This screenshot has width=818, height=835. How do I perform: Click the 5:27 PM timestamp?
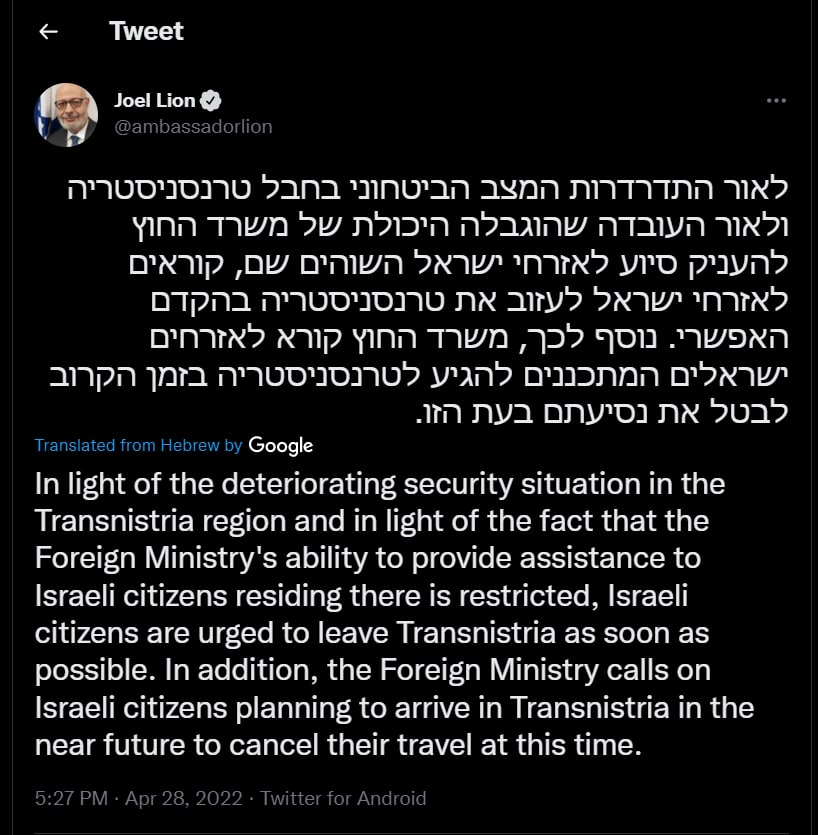coord(71,798)
